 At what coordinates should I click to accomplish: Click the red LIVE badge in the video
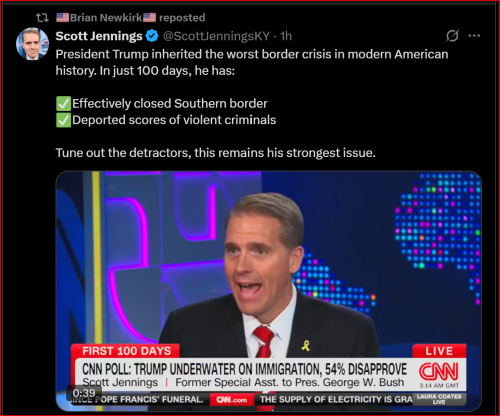439,351
